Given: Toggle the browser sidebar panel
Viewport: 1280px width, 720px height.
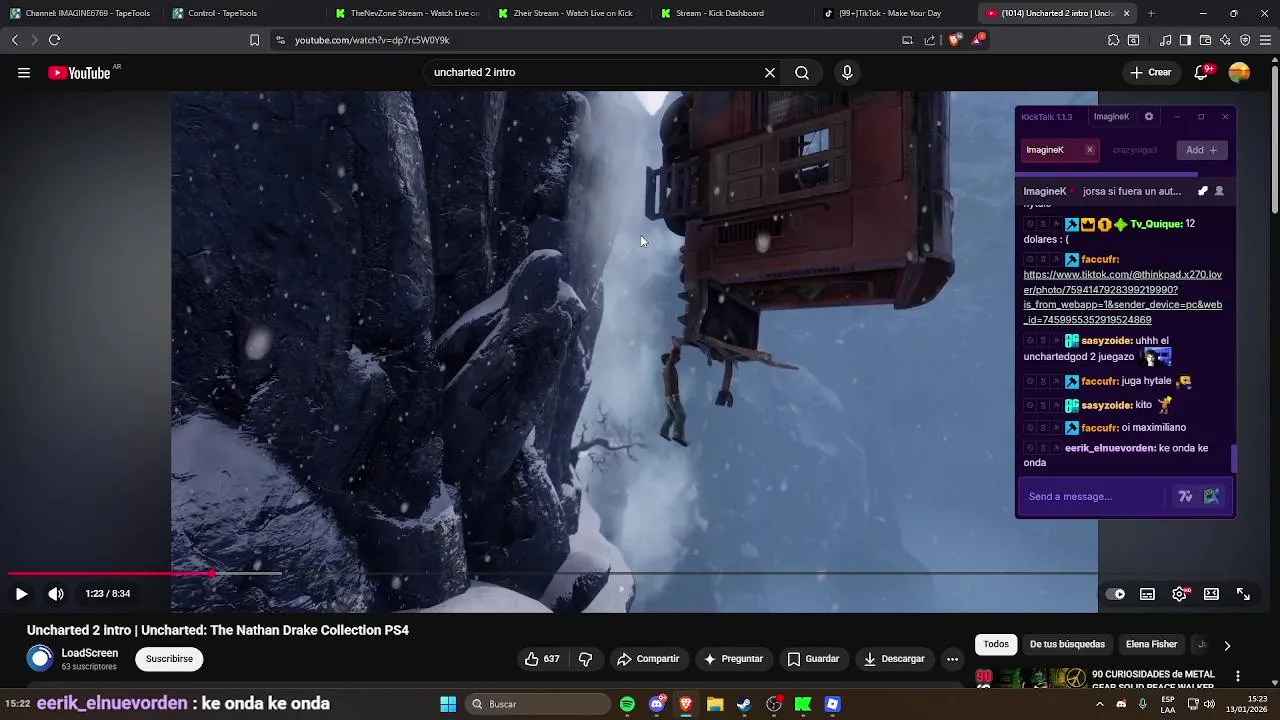Looking at the screenshot, I should 1185,40.
